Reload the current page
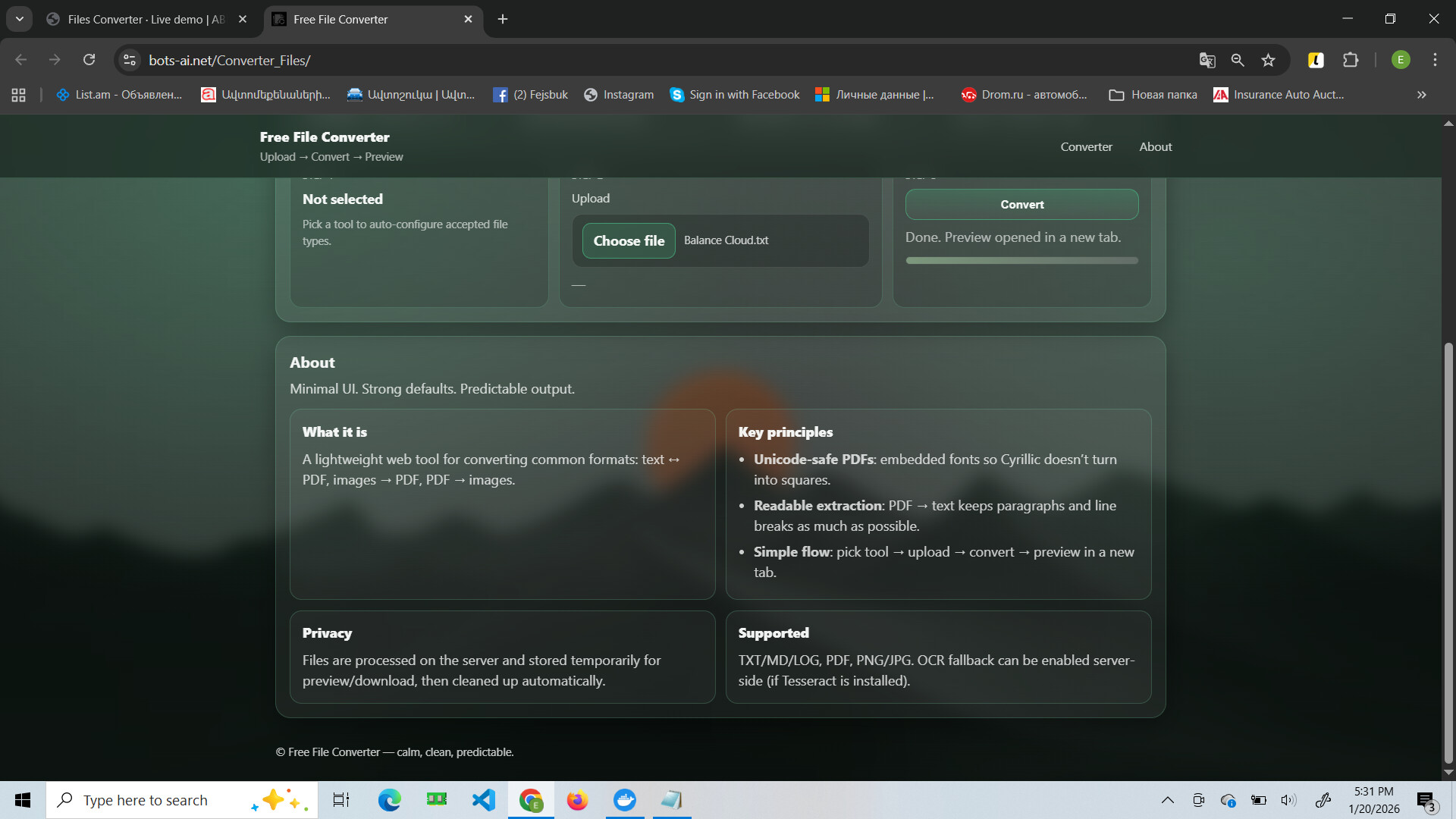1456x819 pixels. [x=89, y=59]
